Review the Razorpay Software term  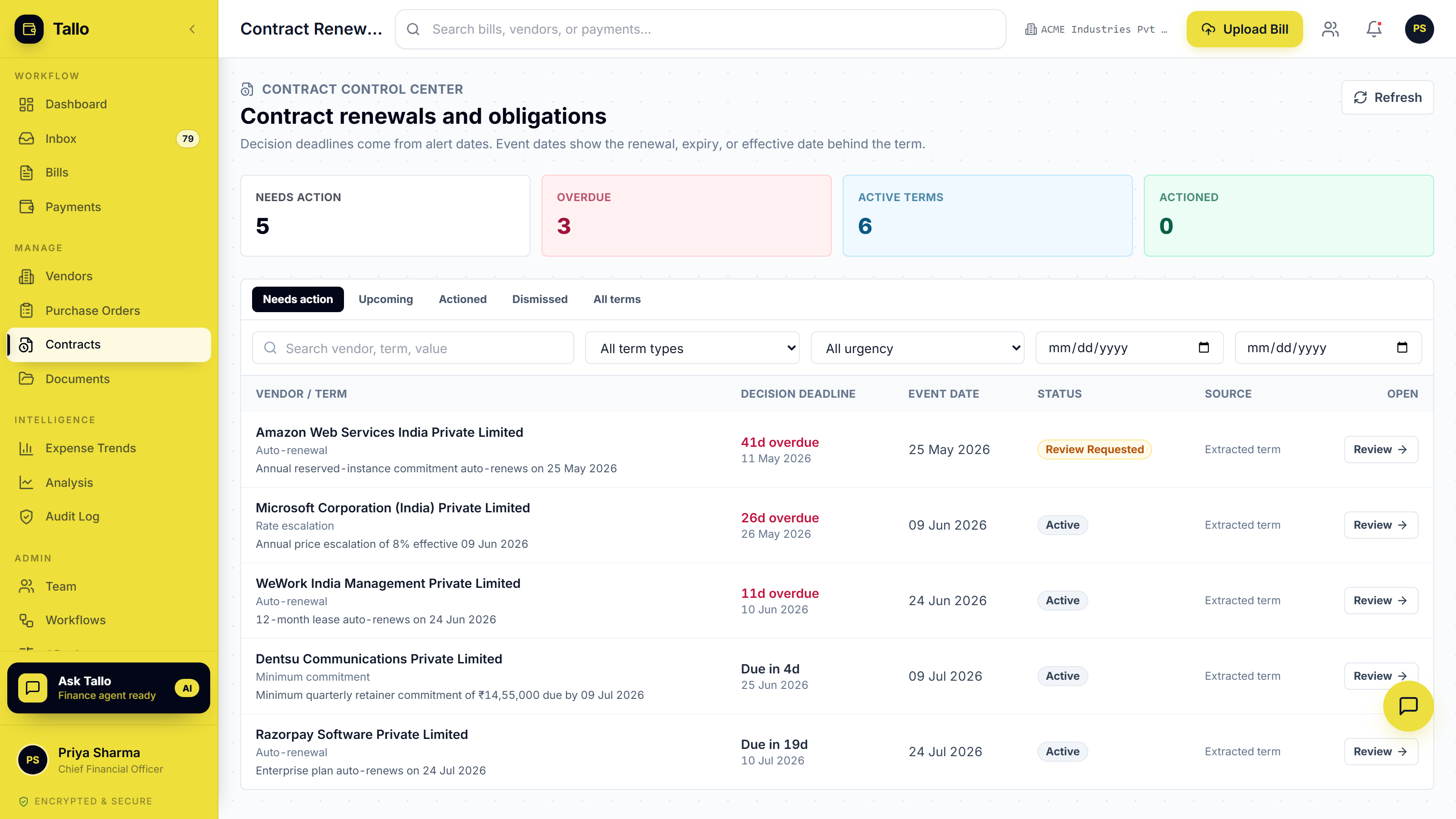click(1381, 752)
